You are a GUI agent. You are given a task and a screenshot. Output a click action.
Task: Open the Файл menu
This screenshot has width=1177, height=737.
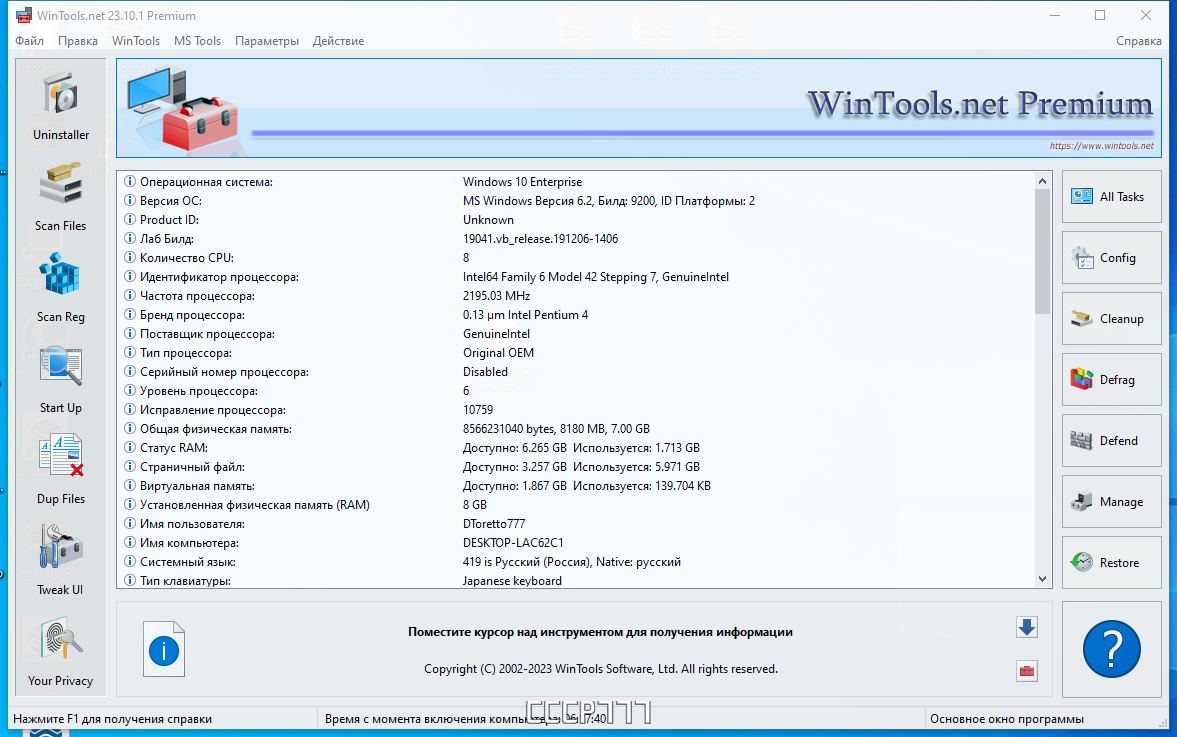coord(29,41)
